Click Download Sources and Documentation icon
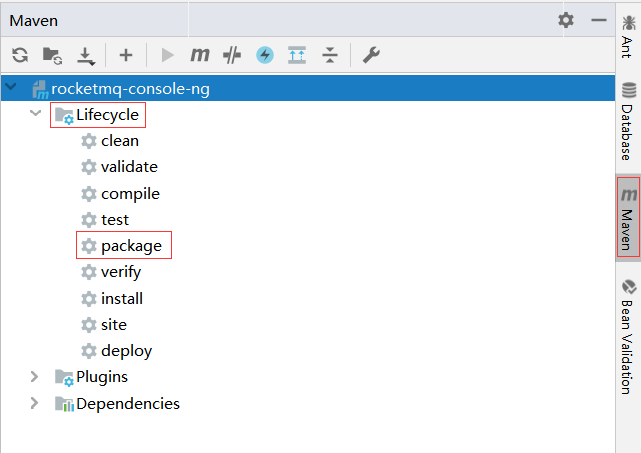 (86, 56)
